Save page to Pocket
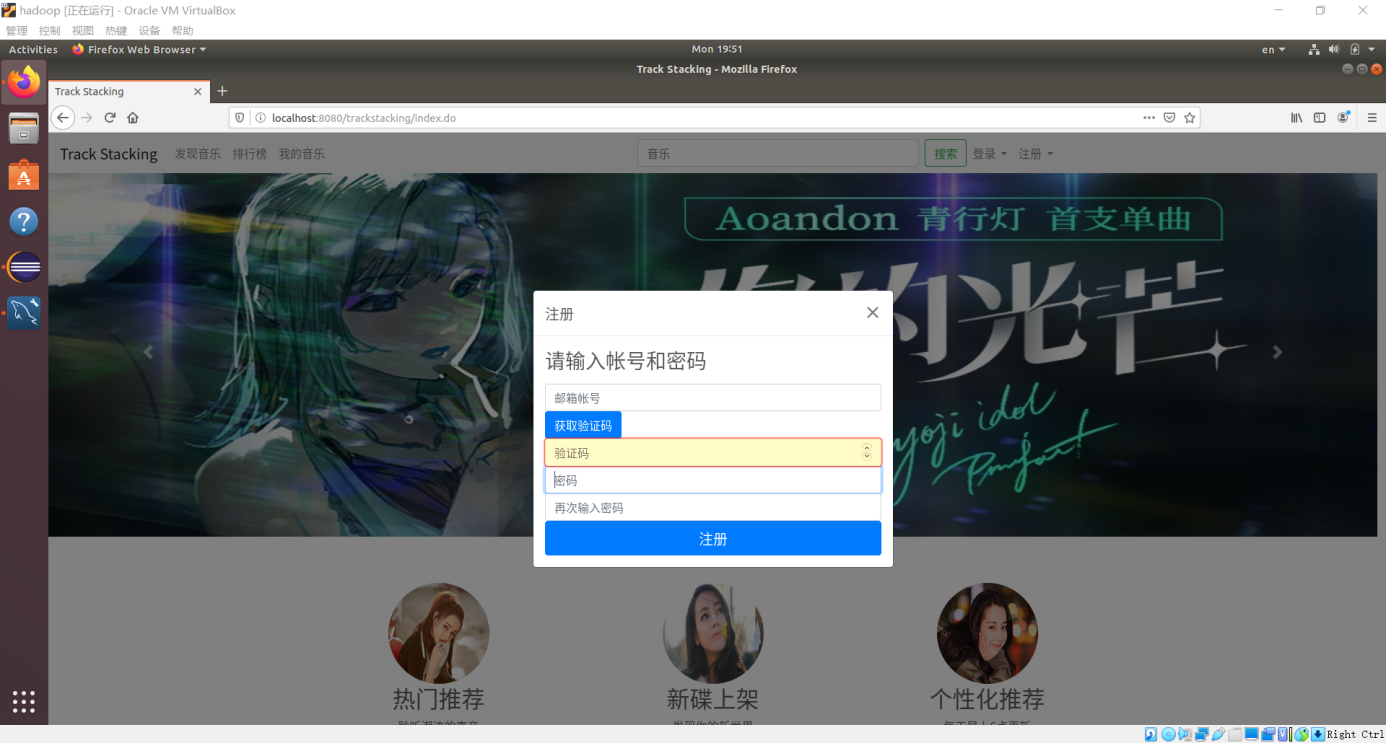This screenshot has height=743, width=1386. tap(1170, 118)
